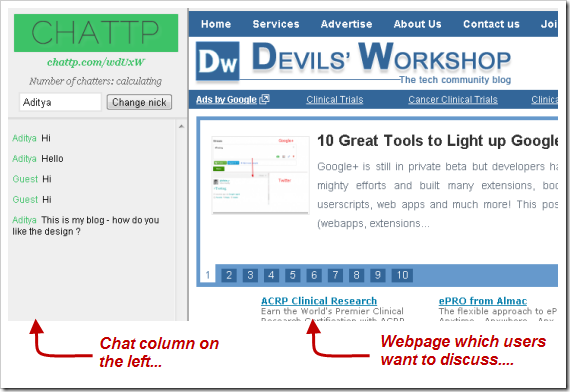Click the chat scrollbar up arrow
The height and width of the screenshot is (392, 570).
(181, 127)
